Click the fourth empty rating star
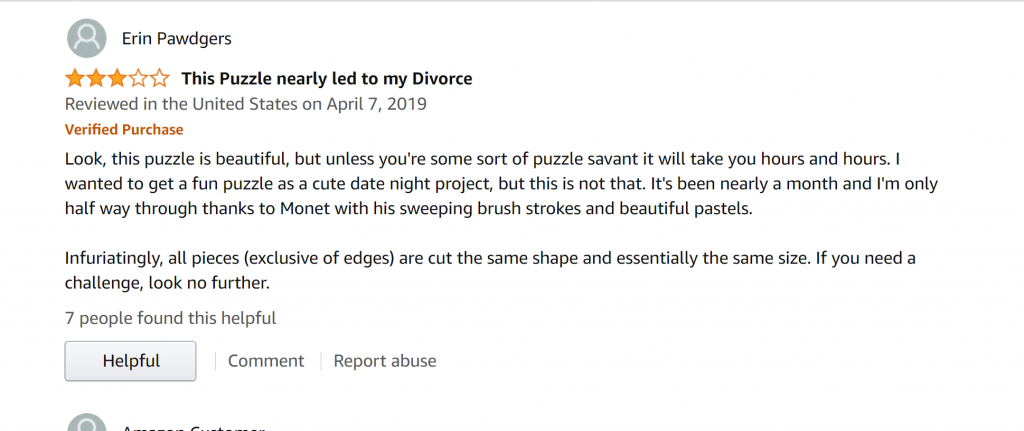Screen dimensions: 1024x431 [138, 79]
